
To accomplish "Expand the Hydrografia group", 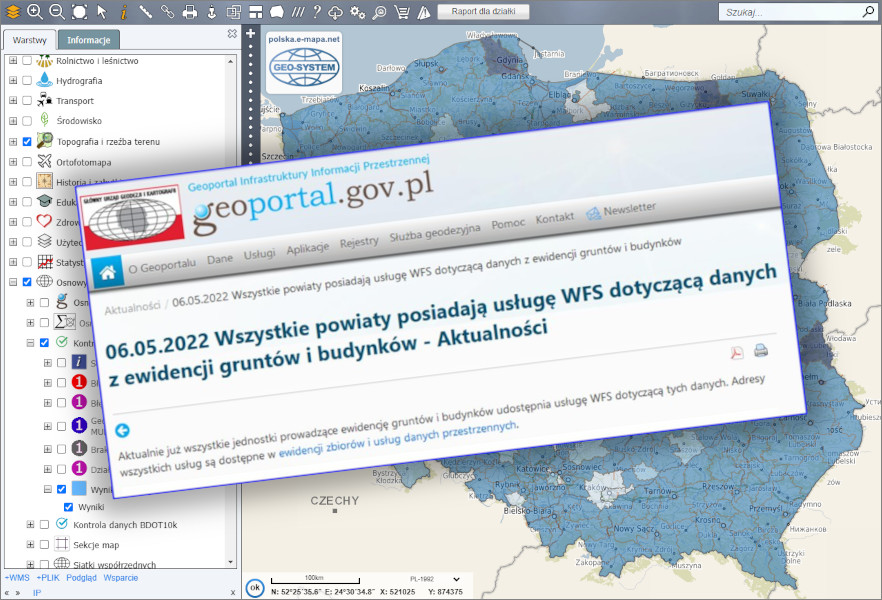I will (13, 80).
